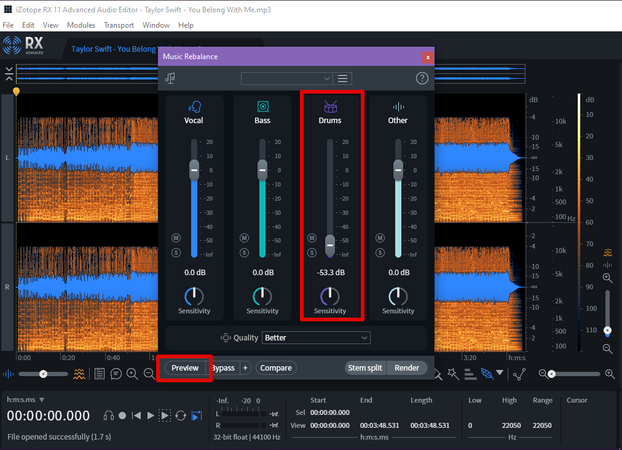The height and width of the screenshot is (450, 622).
Task: Solo the Other stem
Action: tap(380, 252)
